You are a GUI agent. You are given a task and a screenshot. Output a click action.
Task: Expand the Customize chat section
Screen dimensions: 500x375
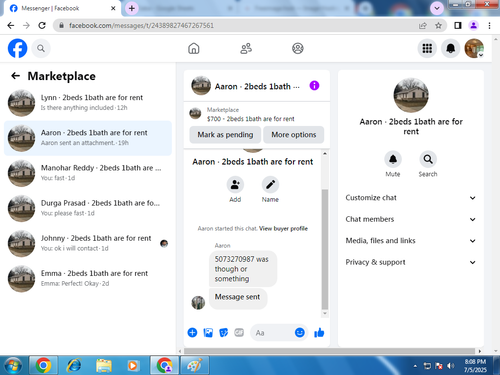point(411,198)
